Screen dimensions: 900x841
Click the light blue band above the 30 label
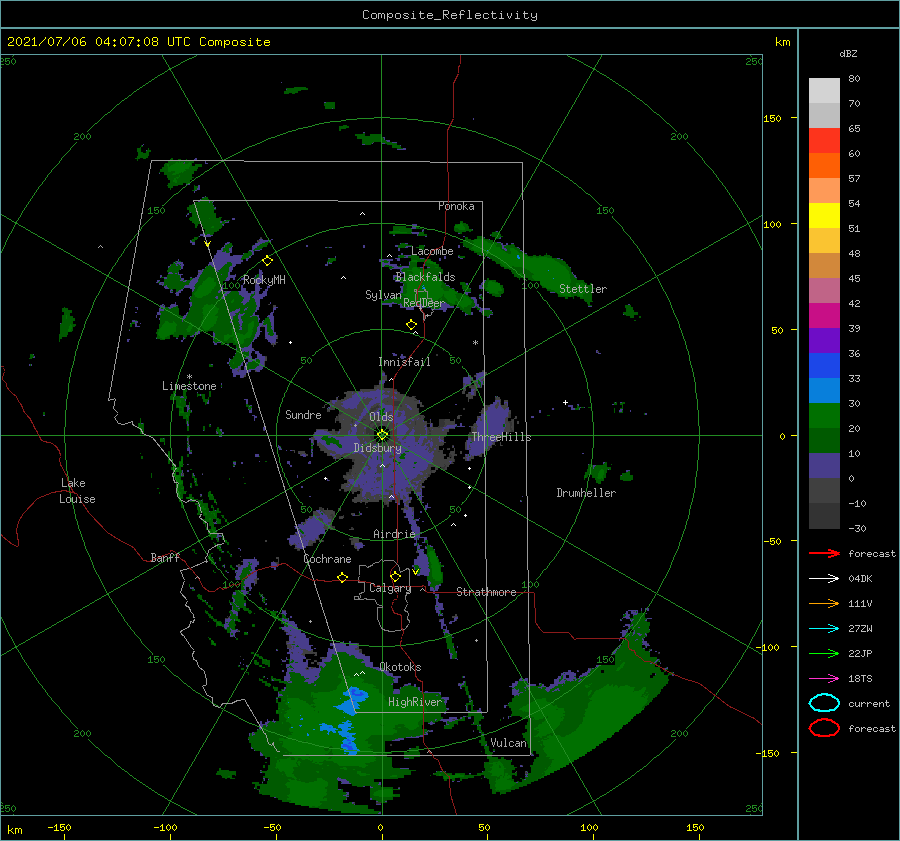click(824, 390)
